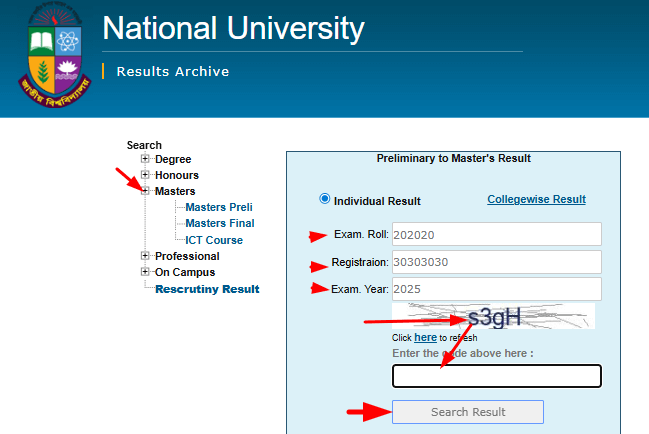Open the Rescrutiny Result link
Viewport: 649px width, 434px height.
[x=207, y=289]
